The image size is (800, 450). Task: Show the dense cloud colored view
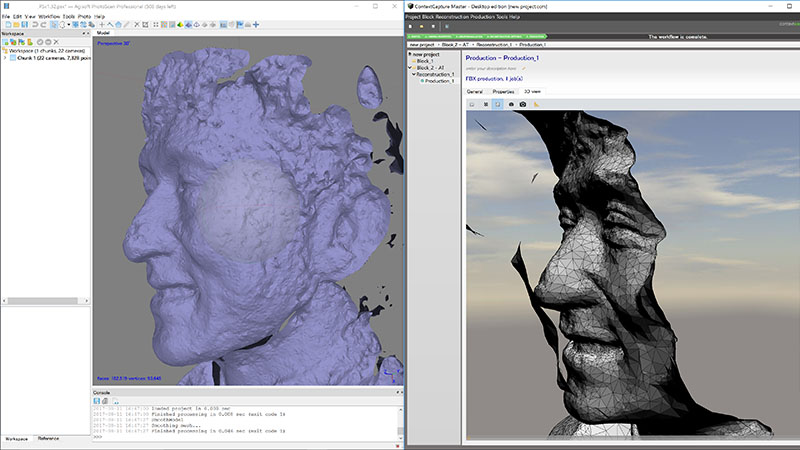tap(164, 24)
